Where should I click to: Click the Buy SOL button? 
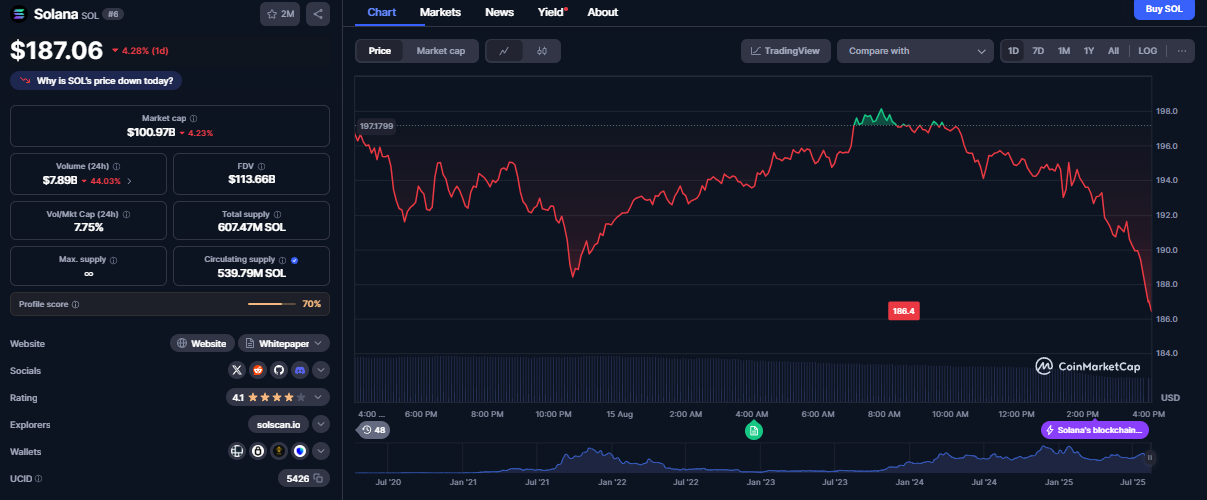pos(1163,9)
